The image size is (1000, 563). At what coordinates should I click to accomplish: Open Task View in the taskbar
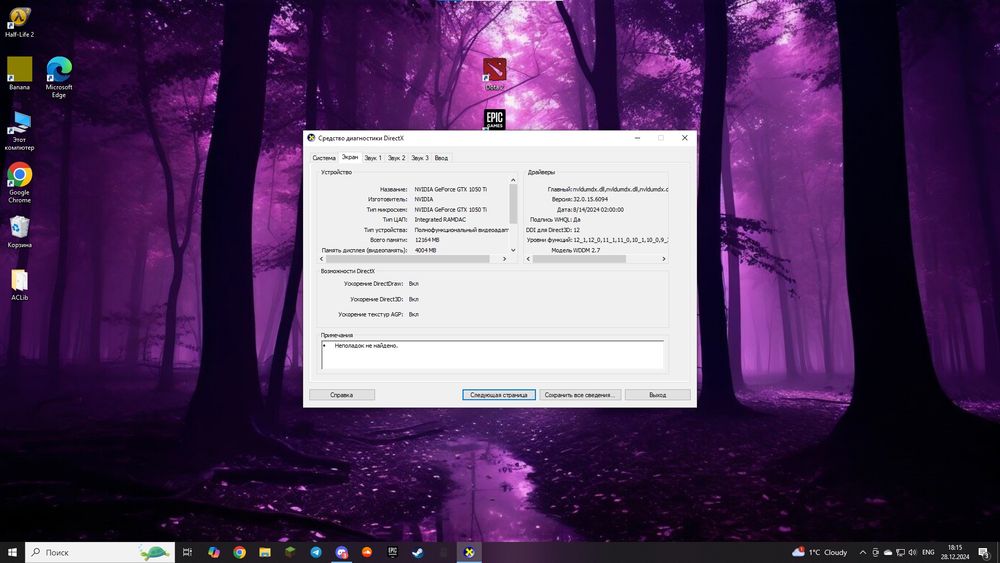187,552
